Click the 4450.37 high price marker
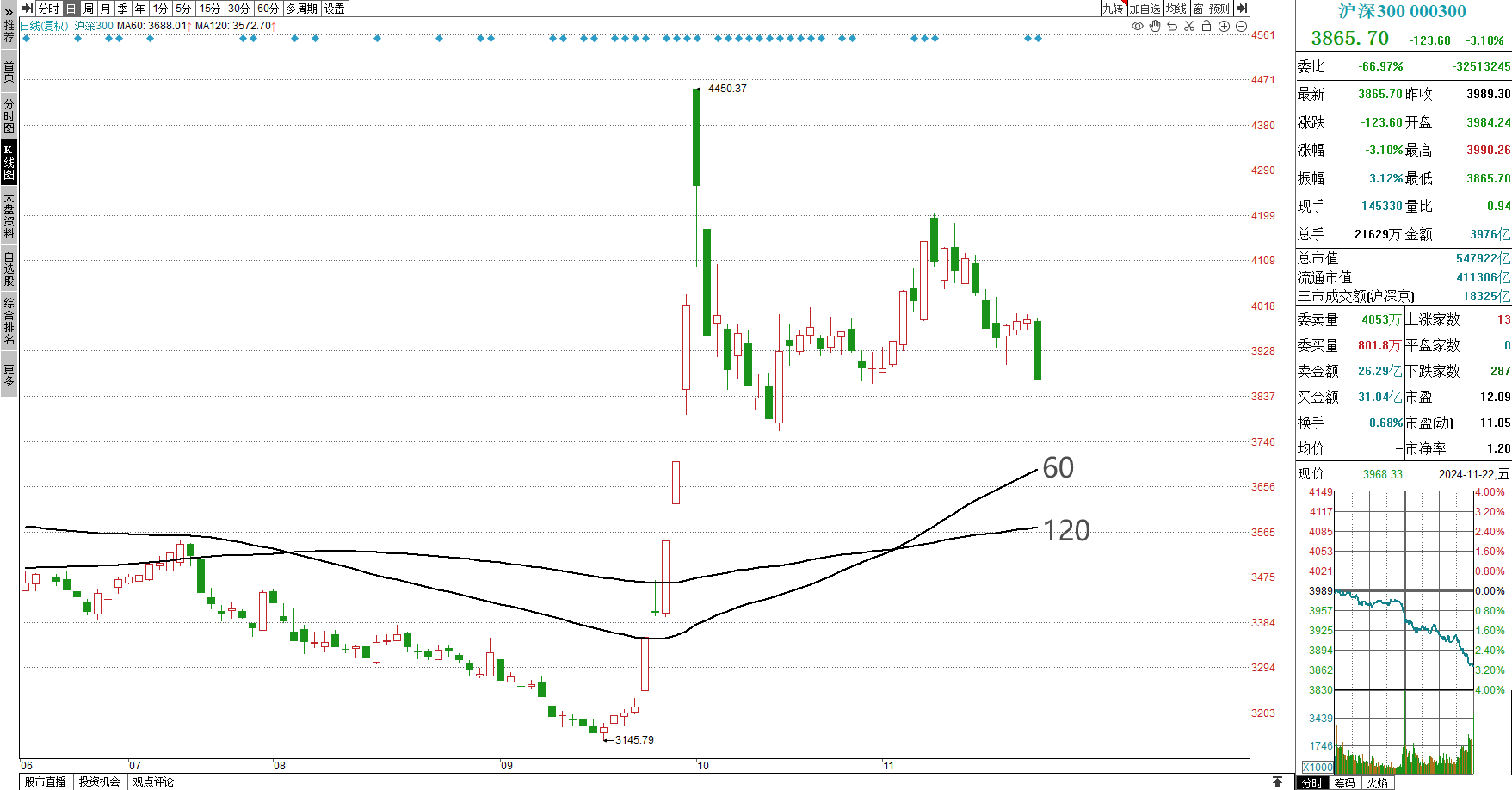 click(727, 89)
